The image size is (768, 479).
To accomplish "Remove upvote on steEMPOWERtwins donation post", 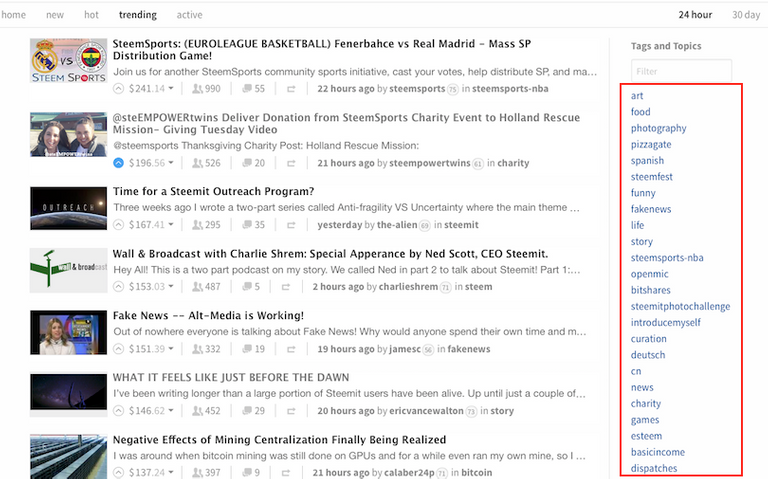I will coord(119,163).
